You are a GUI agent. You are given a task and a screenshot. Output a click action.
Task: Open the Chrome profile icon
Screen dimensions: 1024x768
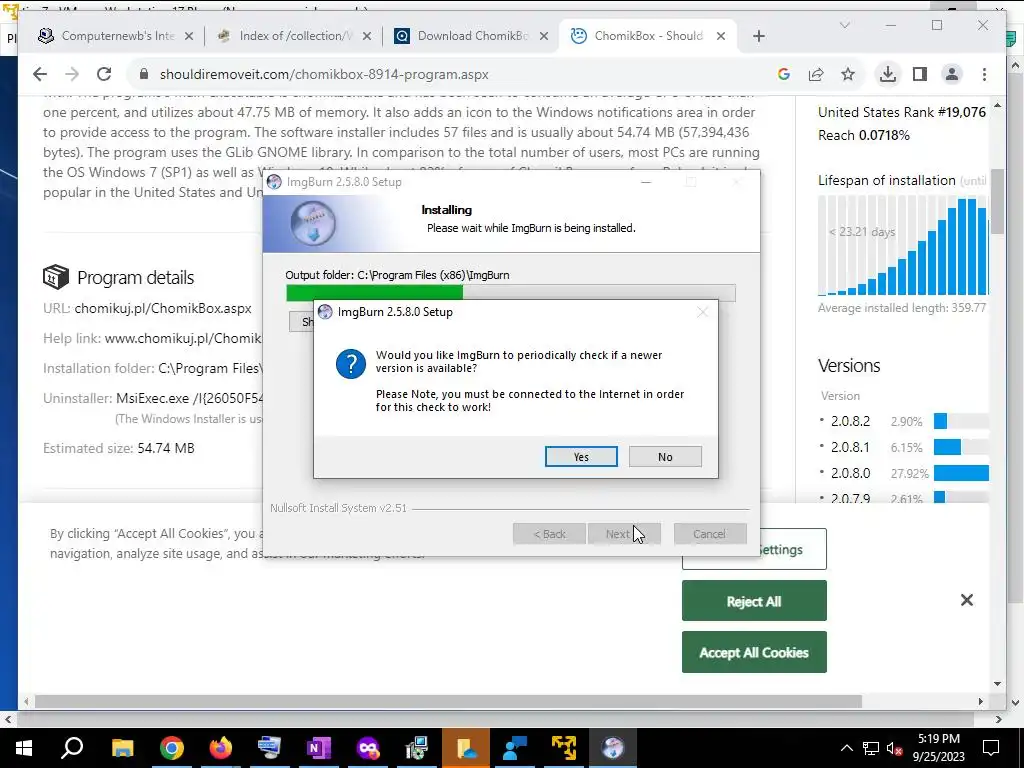click(952, 74)
